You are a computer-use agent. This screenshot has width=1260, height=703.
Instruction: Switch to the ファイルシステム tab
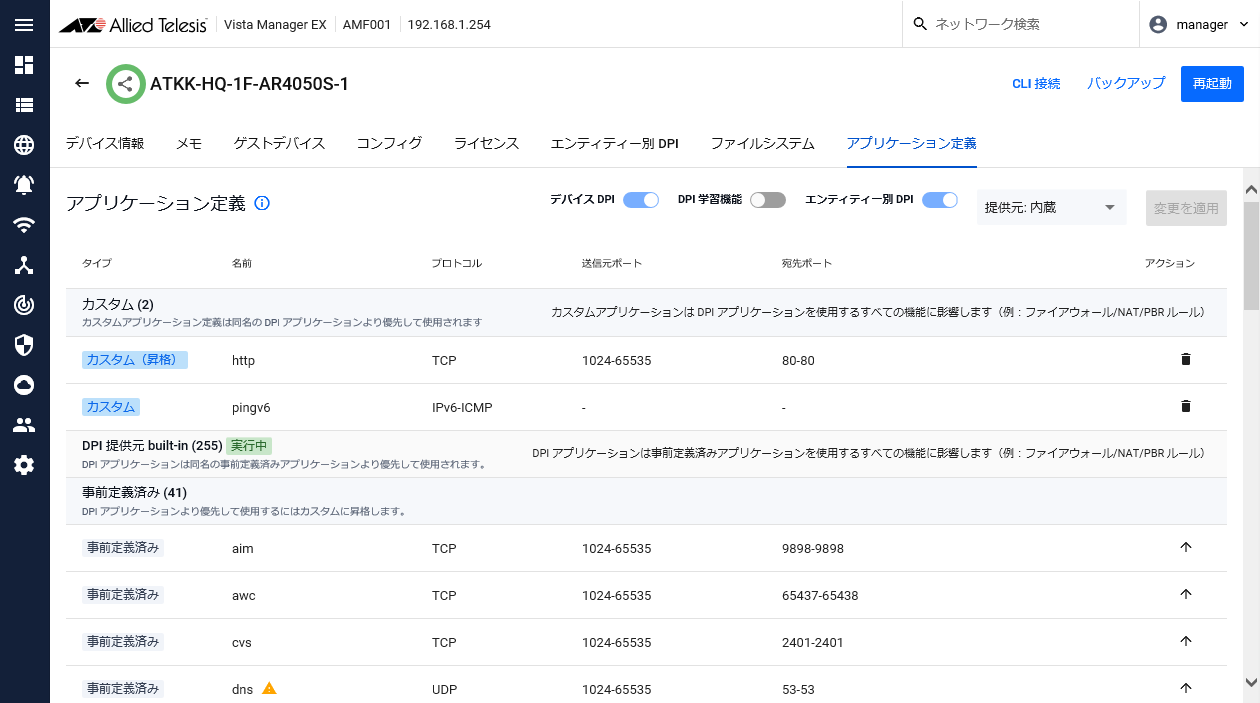point(762,143)
